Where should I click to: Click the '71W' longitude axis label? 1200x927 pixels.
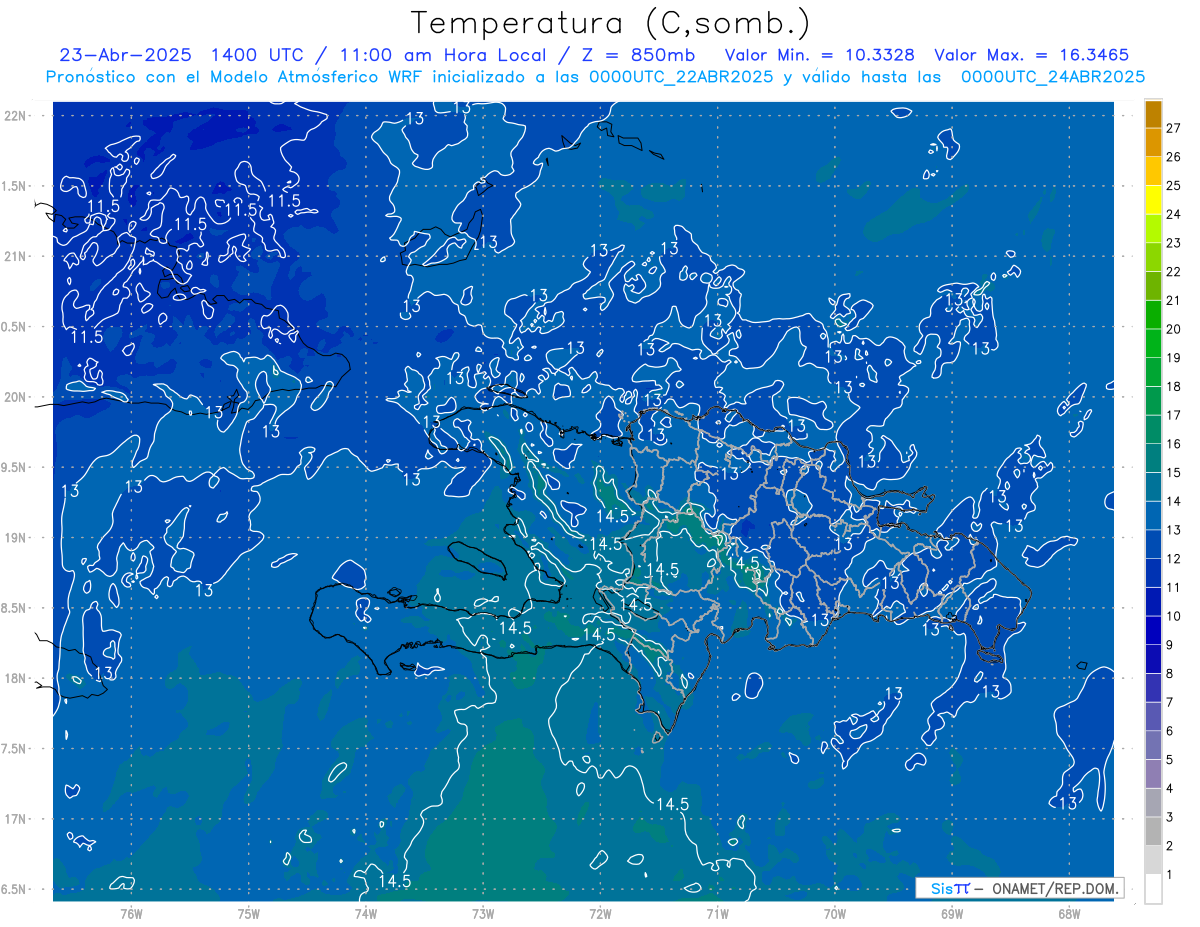(x=717, y=914)
